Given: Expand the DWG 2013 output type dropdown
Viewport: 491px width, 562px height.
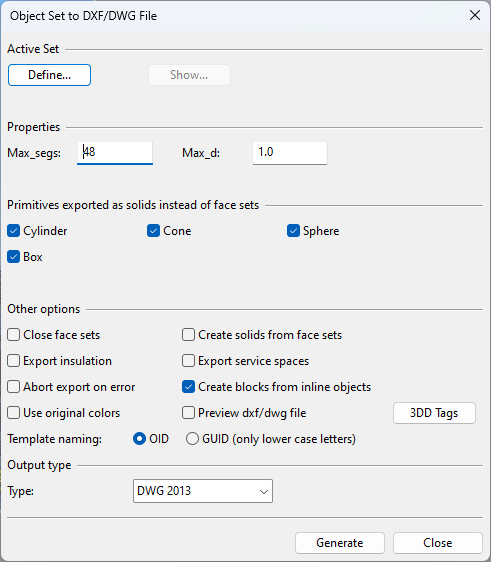Looking at the screenshot, I should click(x=203, y=491).
